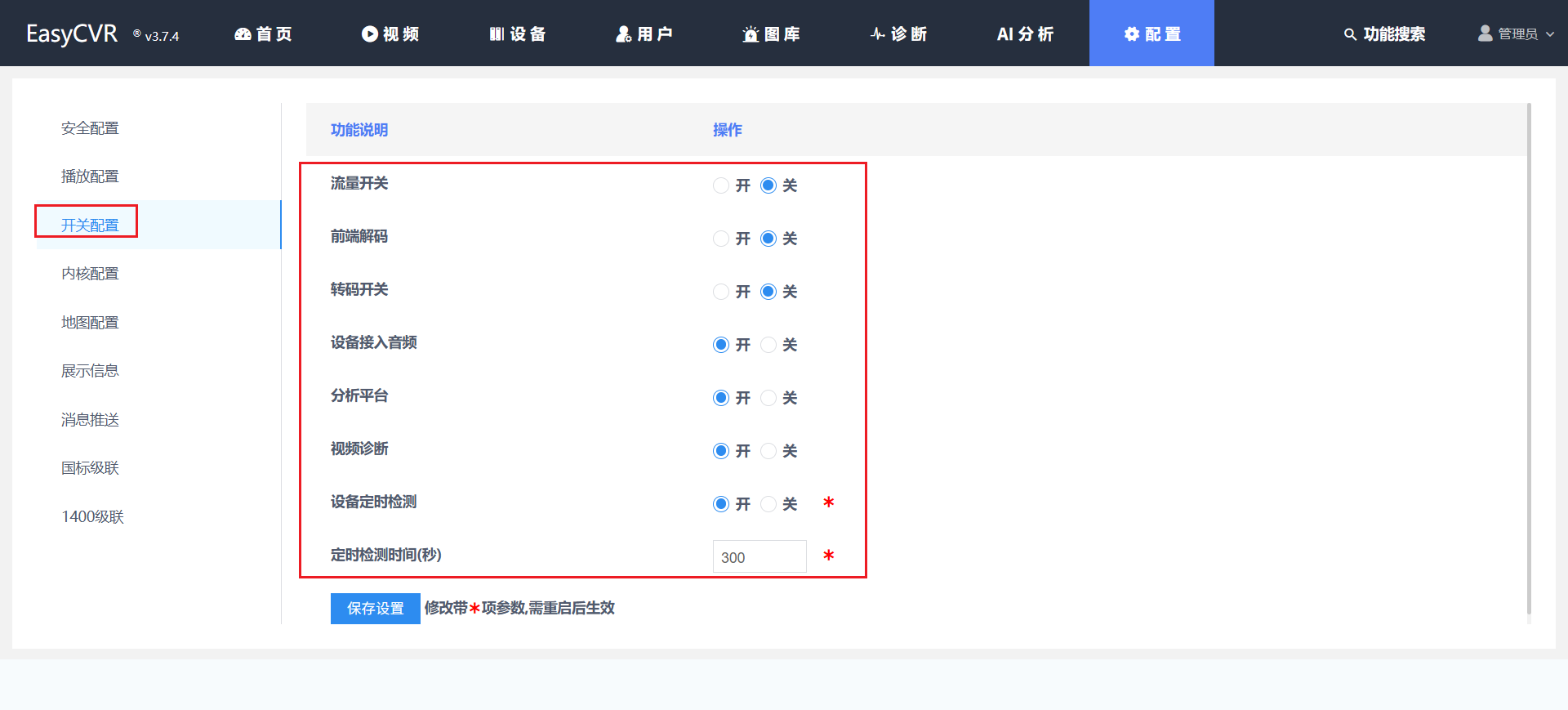Expand the 管理员 account dropdown arrow
This screenshot has height=710, width=1568.
(1550, 34)
